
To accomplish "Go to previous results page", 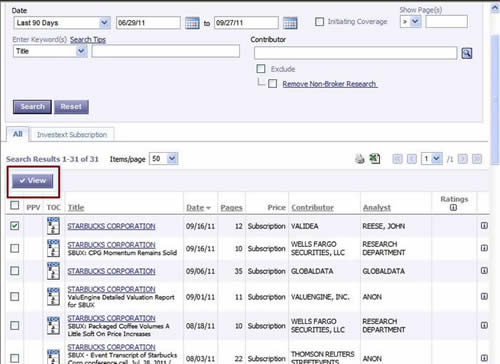I will pos(412,159).
